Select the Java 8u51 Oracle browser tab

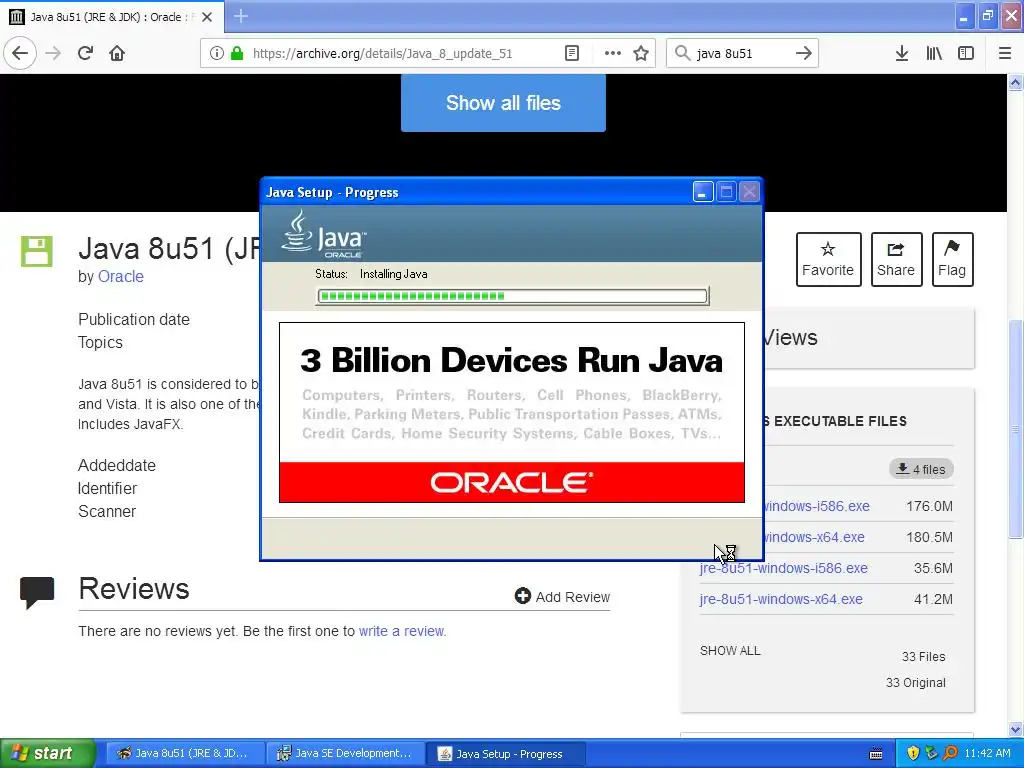(x=111, y=17)
